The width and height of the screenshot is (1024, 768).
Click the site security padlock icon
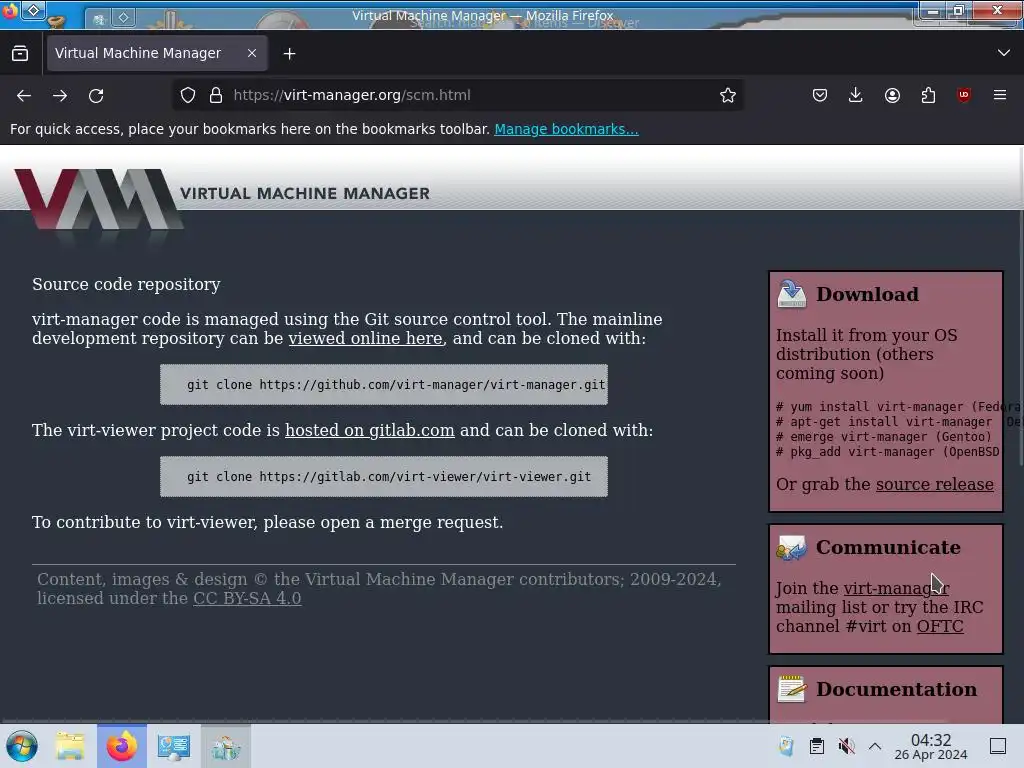click(x=216, y=95)
